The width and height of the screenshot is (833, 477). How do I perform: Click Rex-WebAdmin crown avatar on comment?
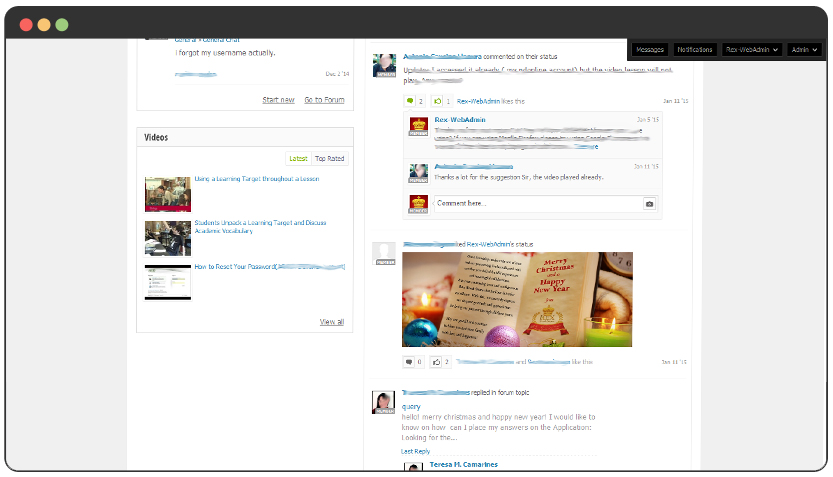(x=419, y=126)
